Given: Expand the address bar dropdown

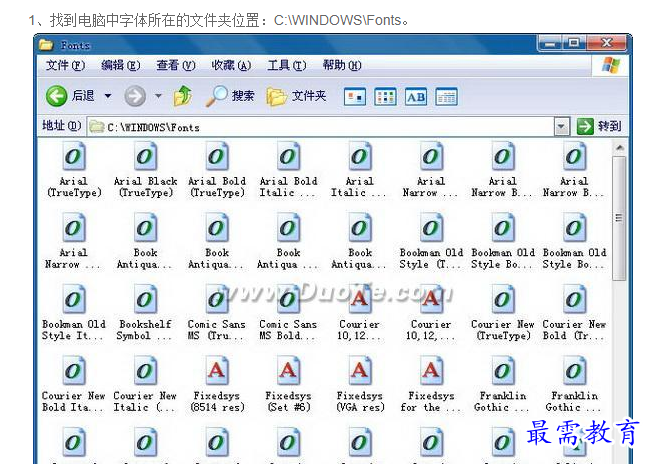Looking at the screenshot, I should tap(561, 127).
